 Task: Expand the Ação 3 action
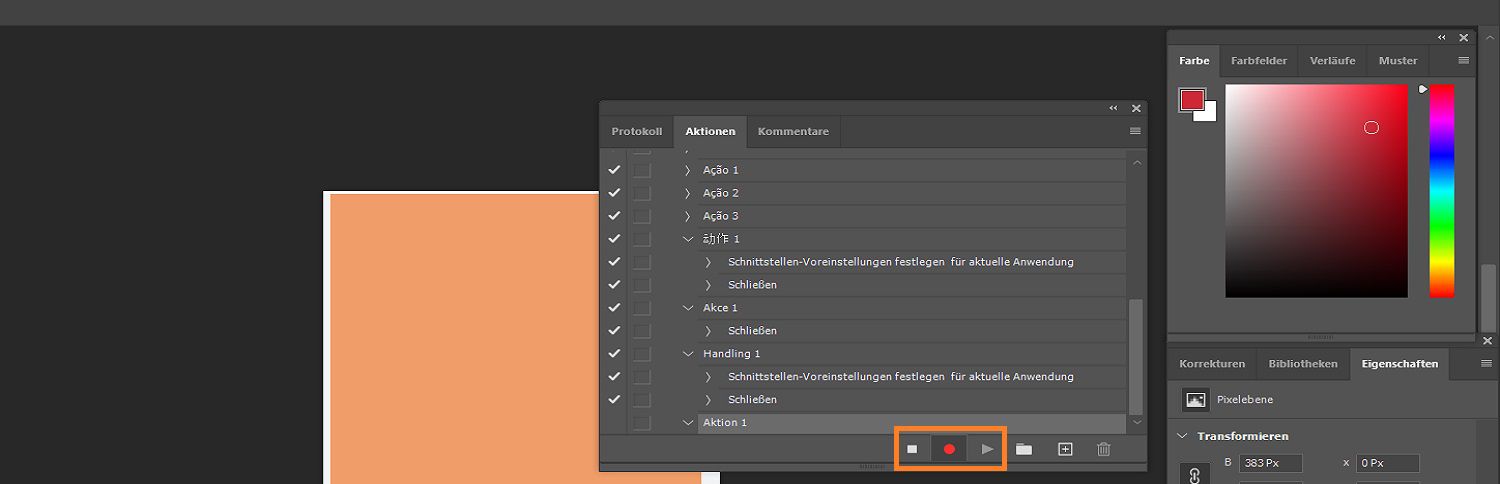(x=687, y=216)
